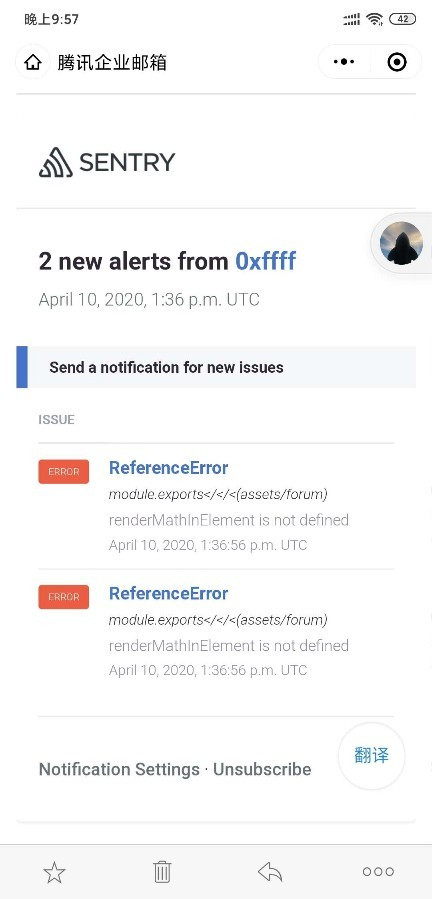The image size is (432, 899).
Task: Tap the 翻译 translate button
Action: pyautogui.click(x=371, y=756)
